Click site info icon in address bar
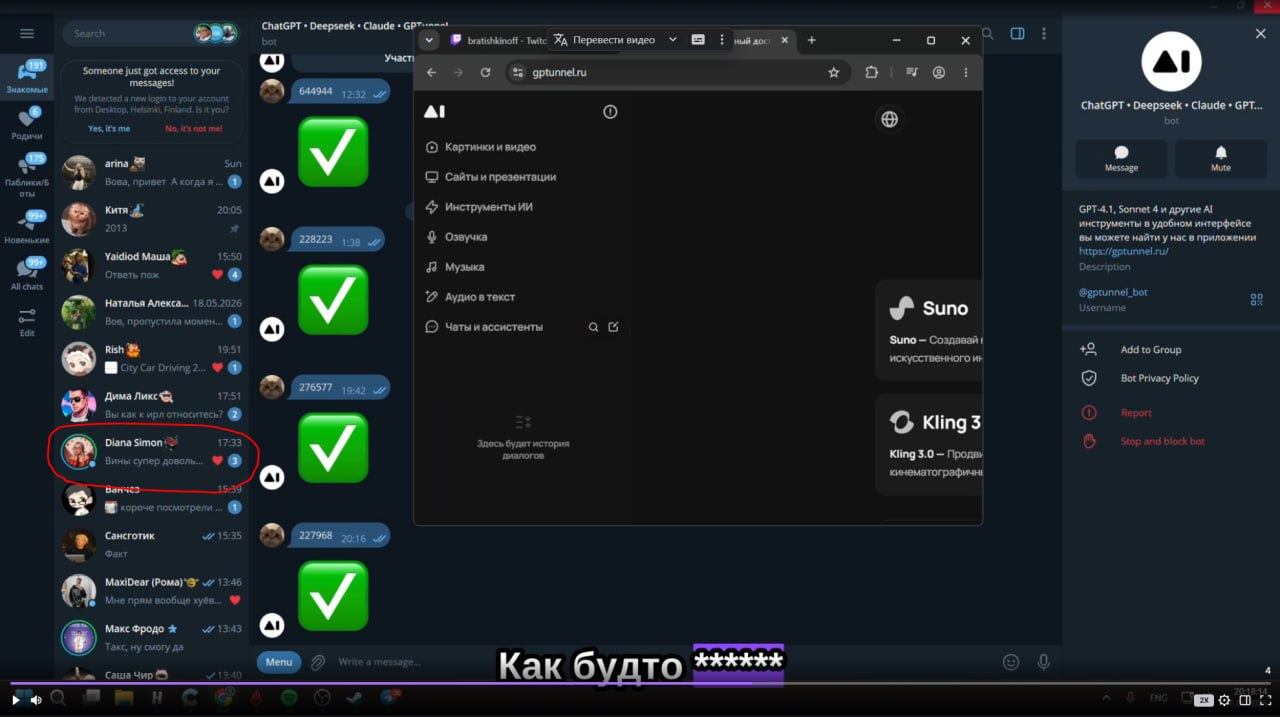Viewport: 1280px width, 717px height. 517,73
